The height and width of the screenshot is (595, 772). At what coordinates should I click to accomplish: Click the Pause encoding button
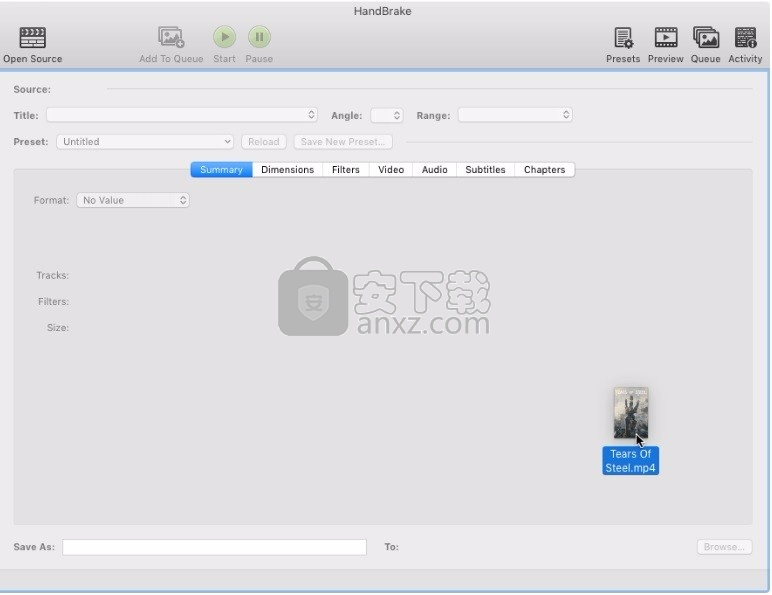(x=259, y=37)
